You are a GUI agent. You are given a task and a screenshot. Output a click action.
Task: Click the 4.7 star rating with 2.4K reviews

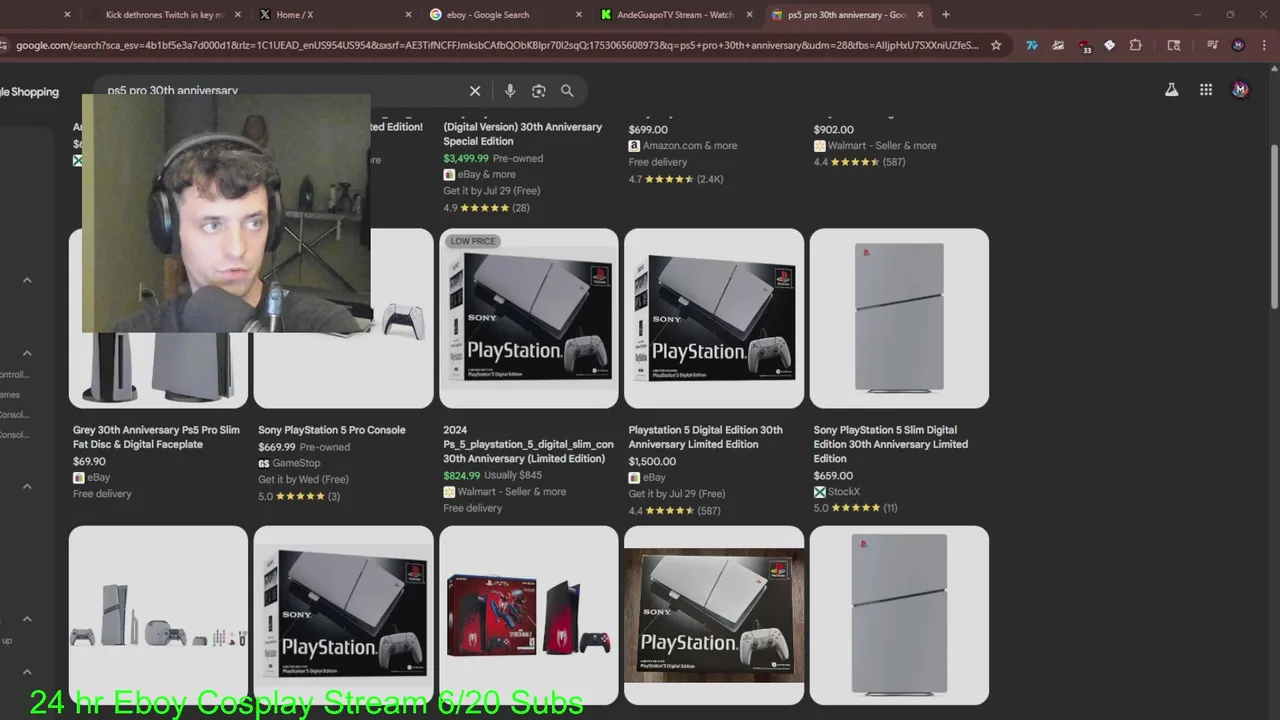pos(675,179)
